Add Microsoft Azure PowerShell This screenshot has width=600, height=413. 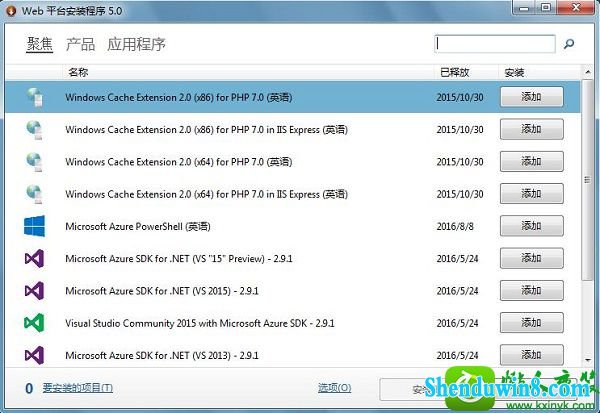pyautogui.click(x=532, y=226)
